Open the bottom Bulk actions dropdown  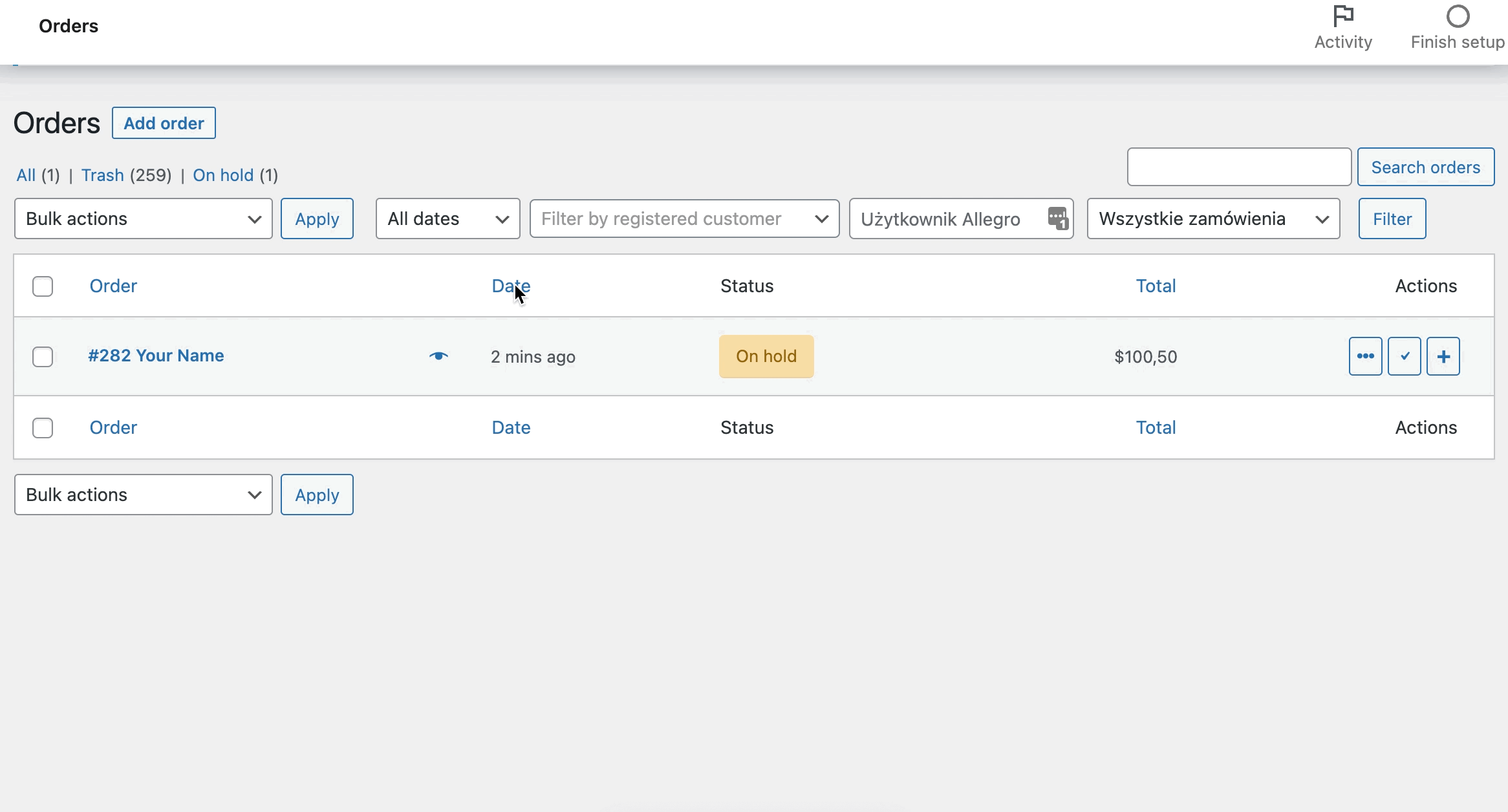click(x=144, y=495)
